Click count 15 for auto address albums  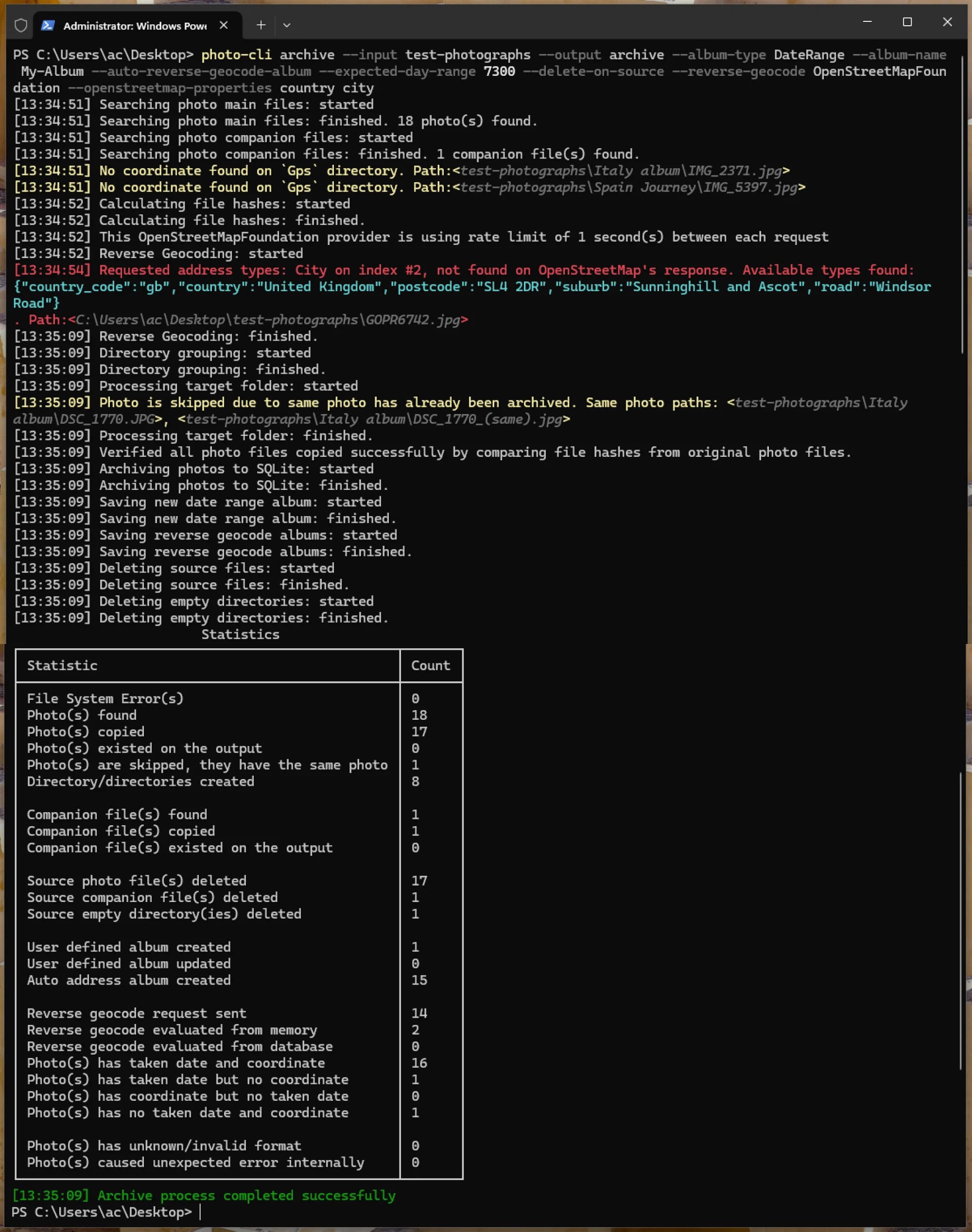[419, 980]
